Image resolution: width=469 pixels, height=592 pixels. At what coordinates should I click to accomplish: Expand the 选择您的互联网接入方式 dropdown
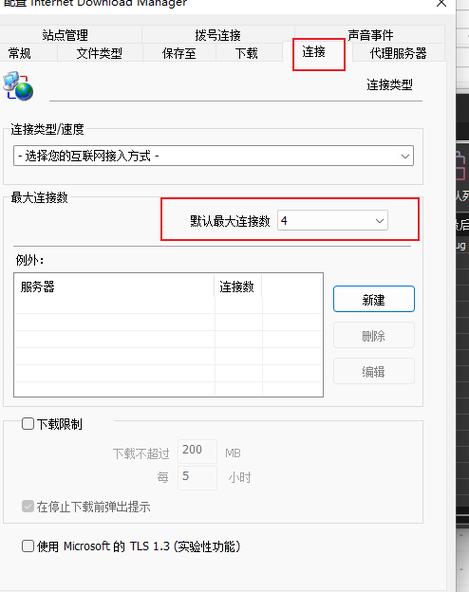point(213,156)
